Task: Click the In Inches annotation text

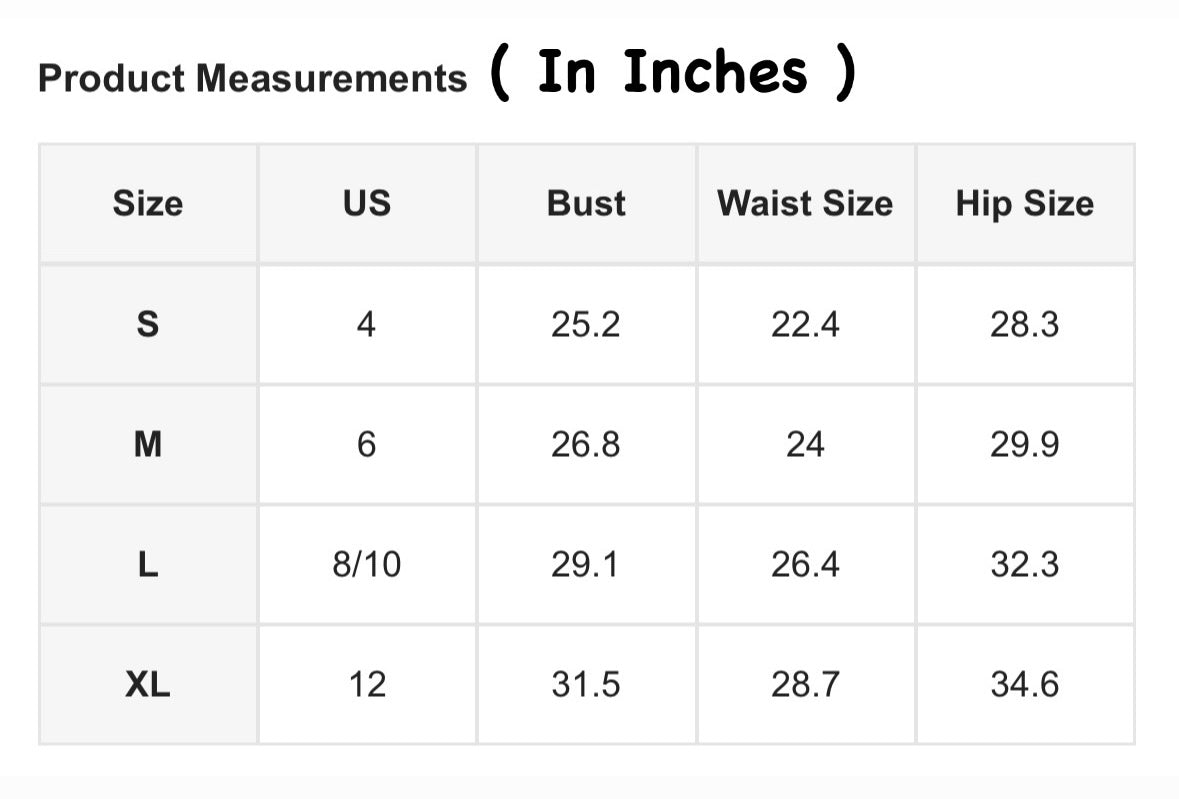Action: pyautogui.click(x=672, y=73)
